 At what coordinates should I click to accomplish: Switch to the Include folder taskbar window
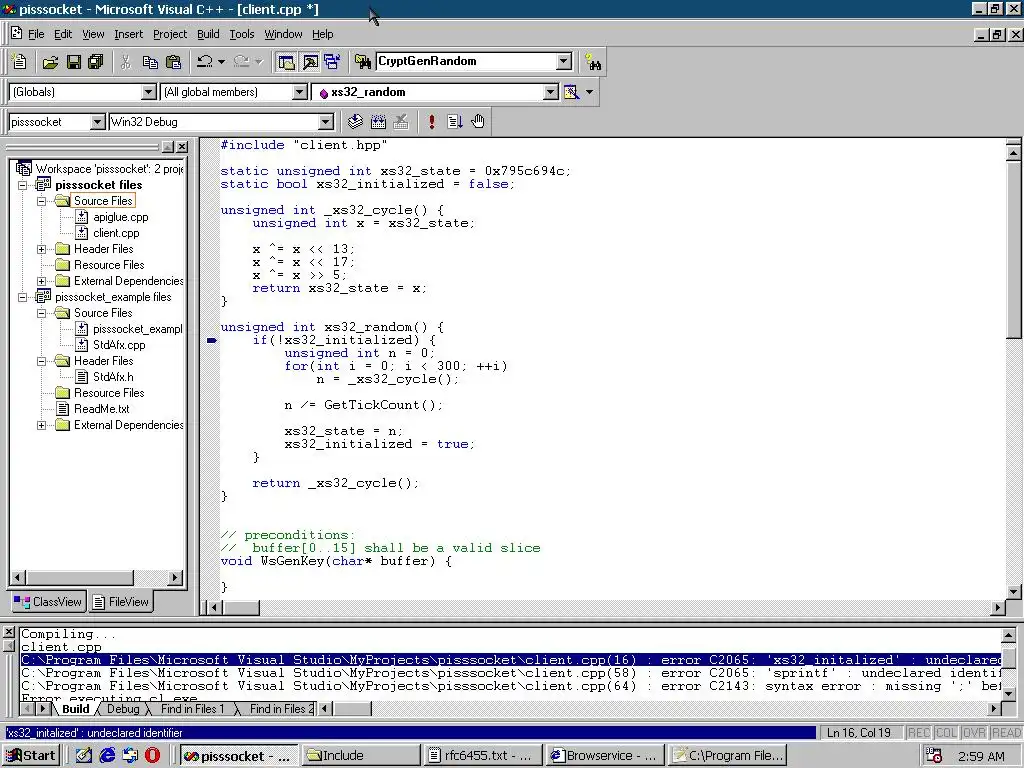pyautogui.click(x=360, y=756)
